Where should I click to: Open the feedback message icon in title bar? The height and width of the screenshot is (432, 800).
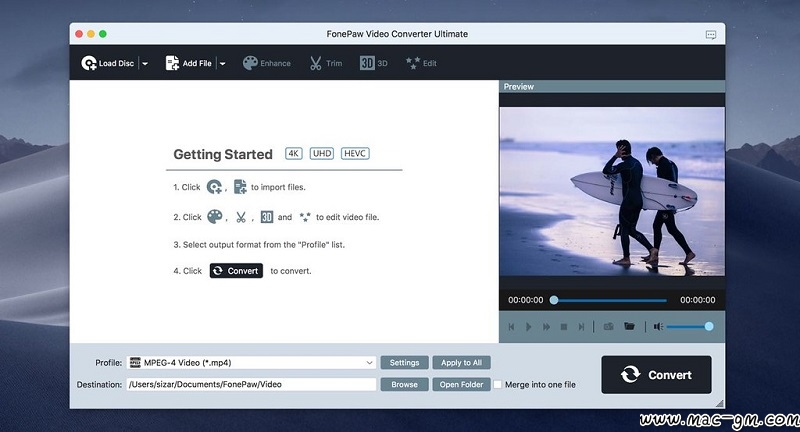(x=711, y=35)
